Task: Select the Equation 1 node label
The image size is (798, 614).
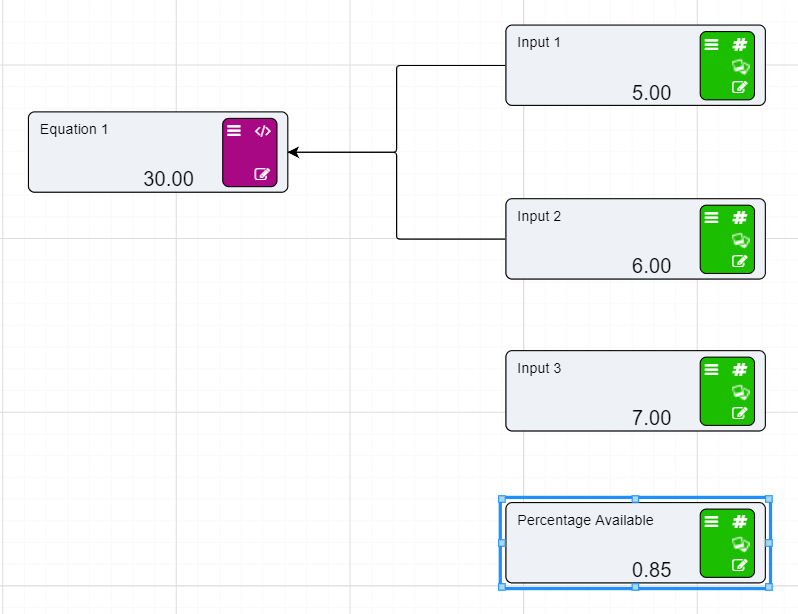Action: (x=74, y=129)
